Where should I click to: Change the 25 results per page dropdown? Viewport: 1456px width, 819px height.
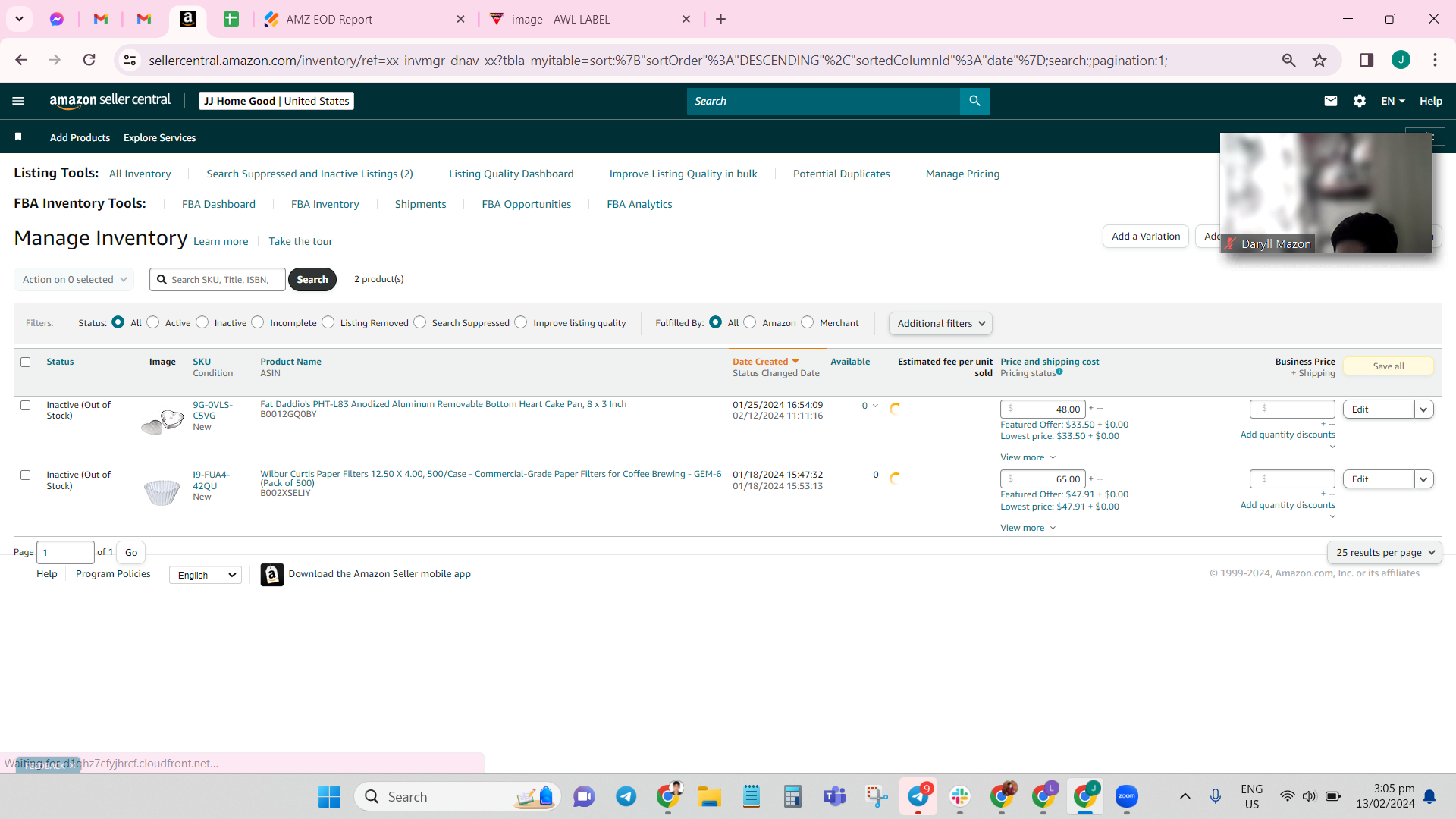(1385, 552)
